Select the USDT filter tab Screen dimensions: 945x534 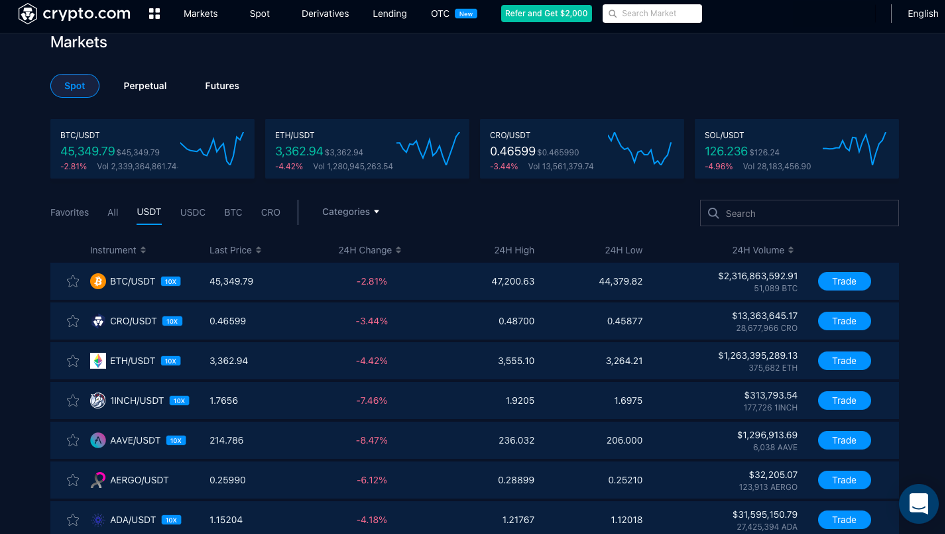(x=149, y=212)
